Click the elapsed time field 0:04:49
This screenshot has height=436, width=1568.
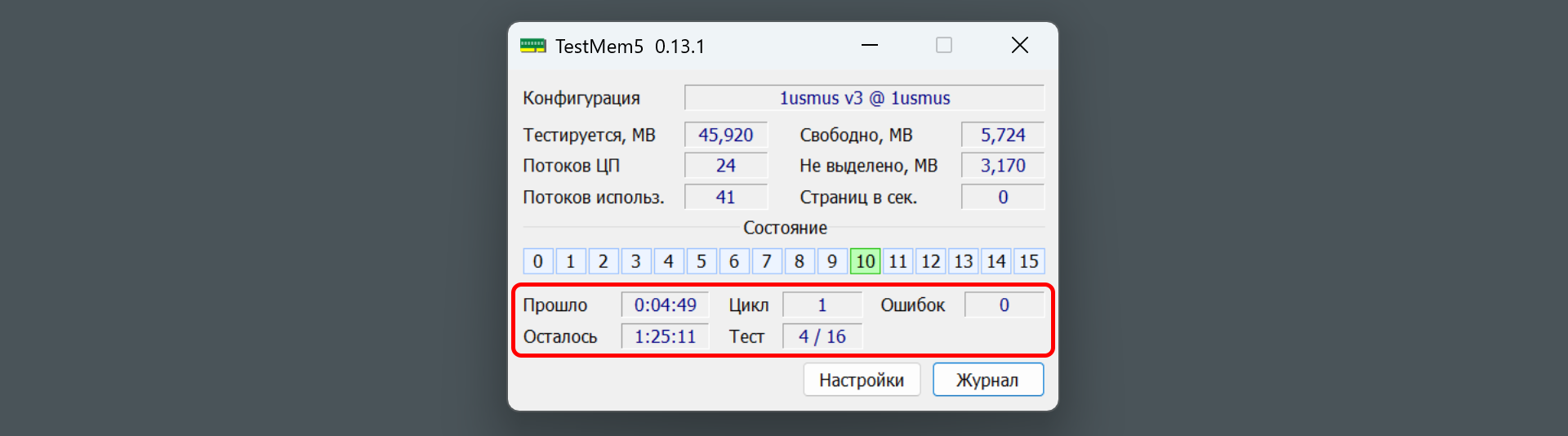click(665, 305)
